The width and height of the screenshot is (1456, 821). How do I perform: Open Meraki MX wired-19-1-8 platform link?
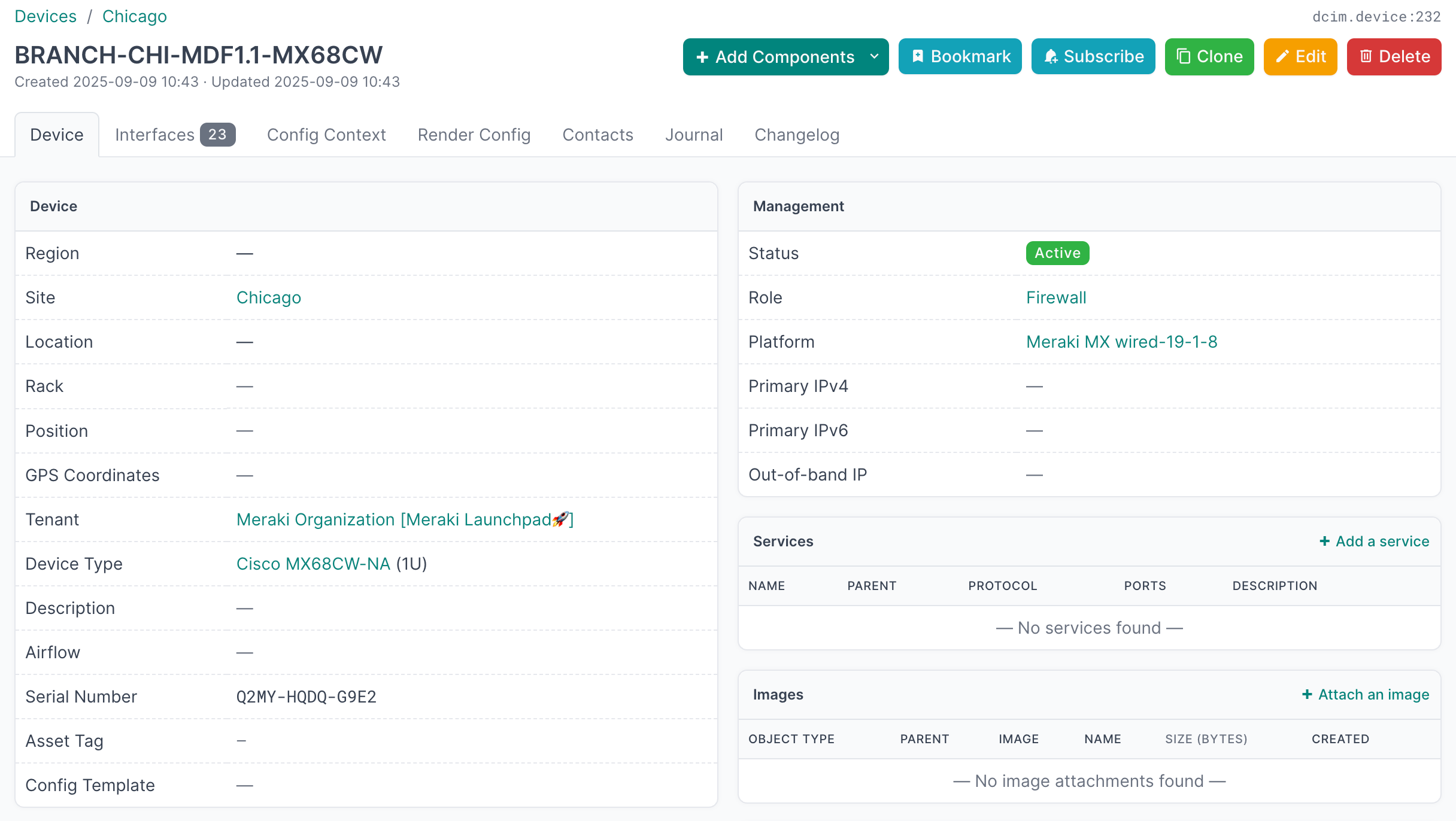click(1121, 342)
